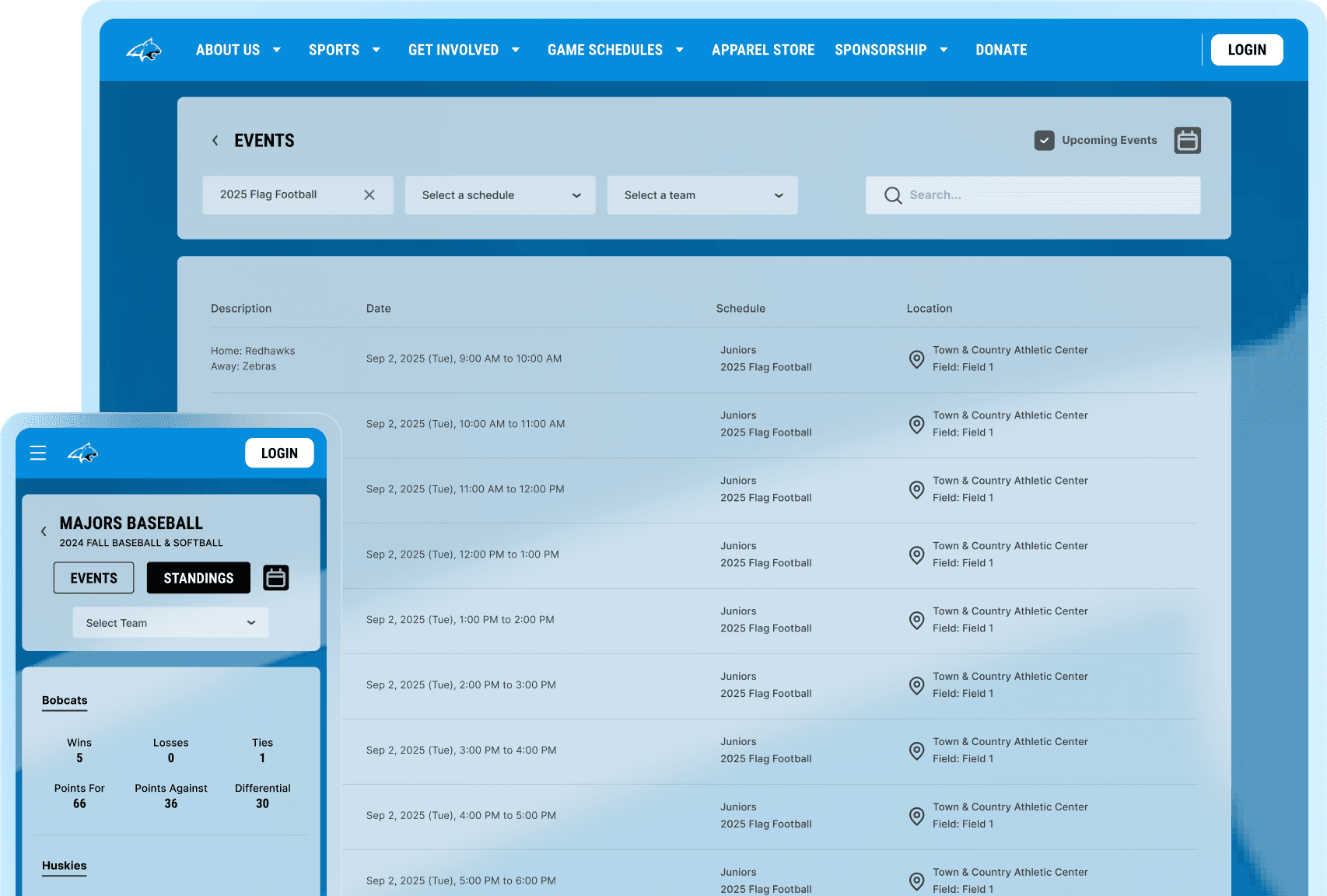1327x896 pixels.
Task: Click the desktop Login button
Action: 1247,50
